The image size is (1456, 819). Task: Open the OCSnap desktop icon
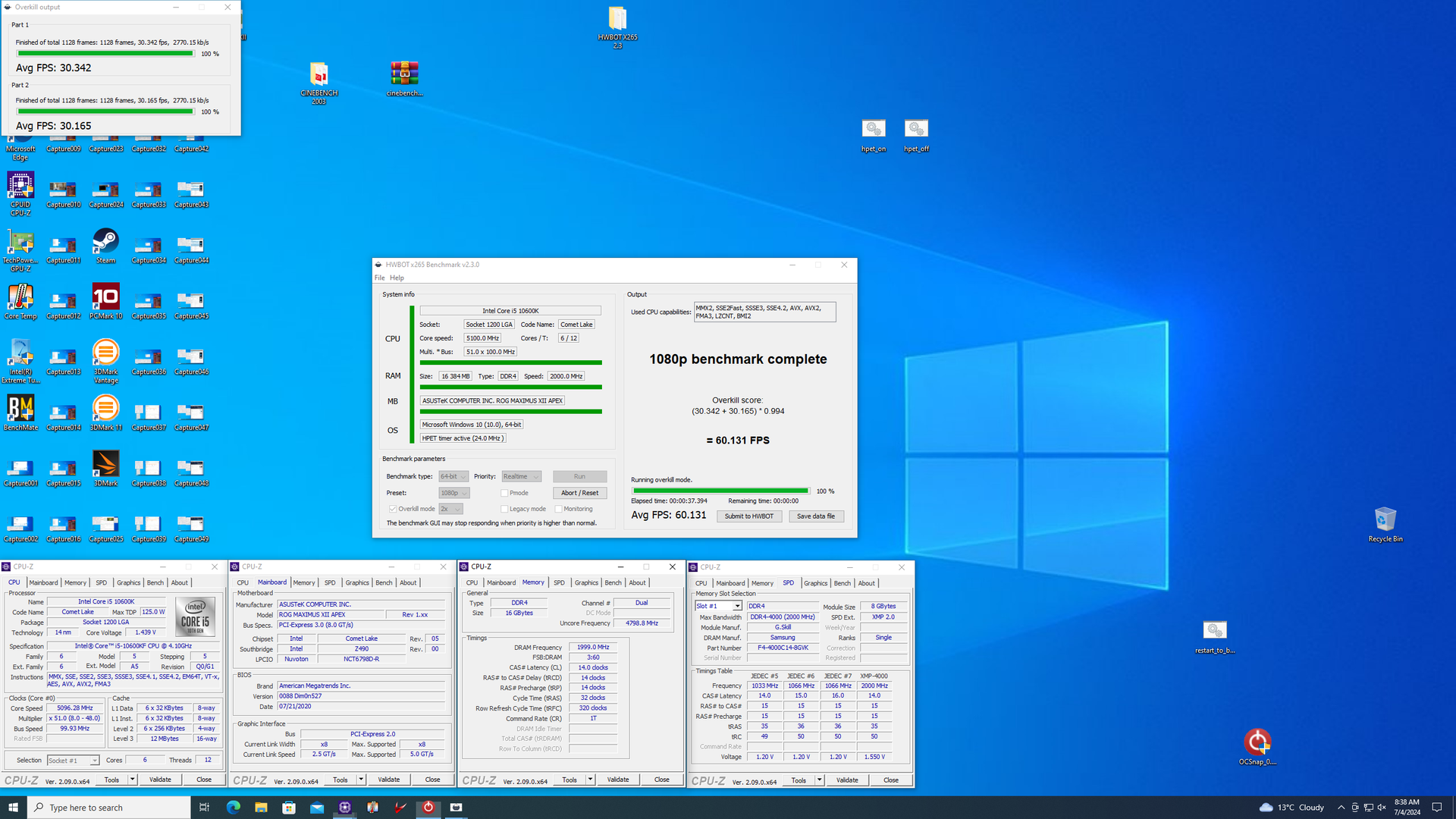click(1257, 746)
